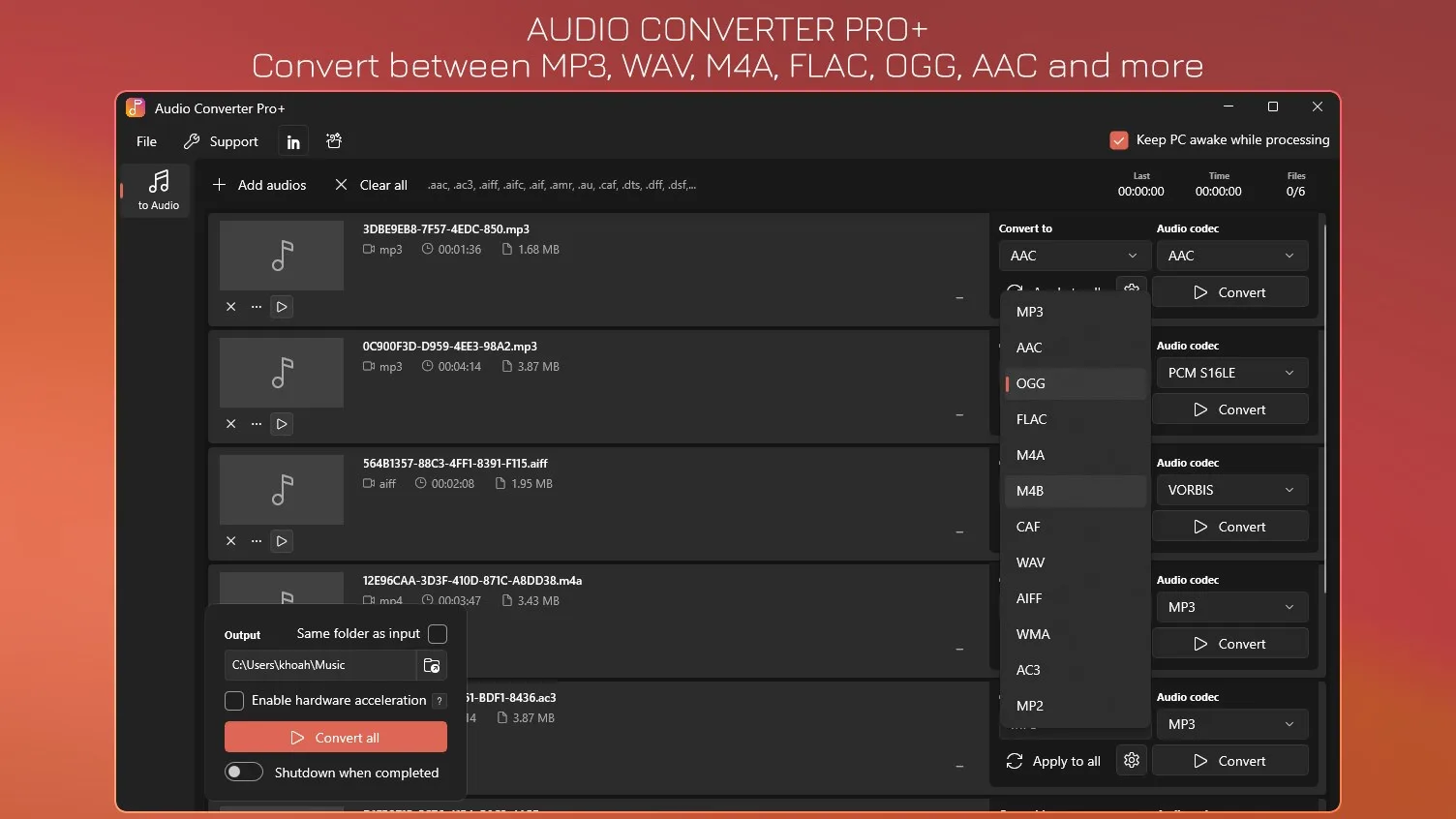Image resolution: width=1456 pixels, height=819 pixels.
Task: Collapse the 3DBE9EB8 file row minus icon
Action: point(959,298)
